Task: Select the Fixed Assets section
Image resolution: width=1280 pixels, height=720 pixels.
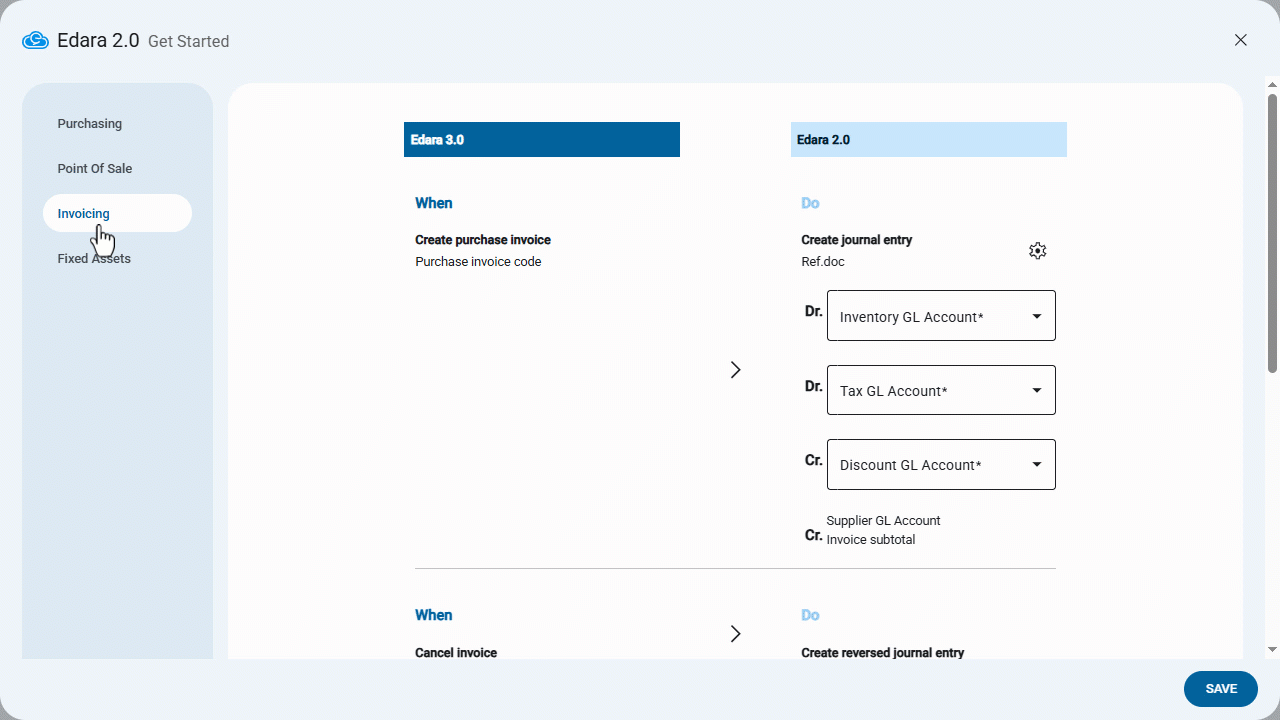Action: point(117,259)
